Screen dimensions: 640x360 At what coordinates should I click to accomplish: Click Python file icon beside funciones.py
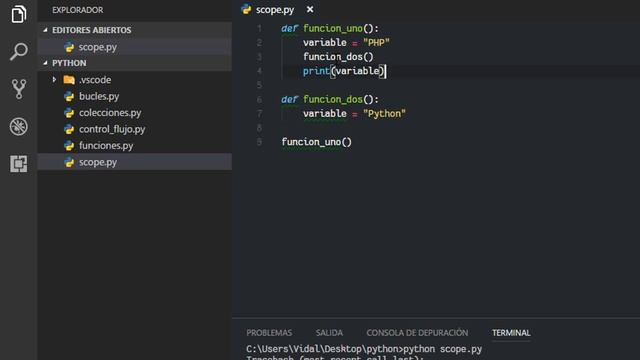[69, 146]
